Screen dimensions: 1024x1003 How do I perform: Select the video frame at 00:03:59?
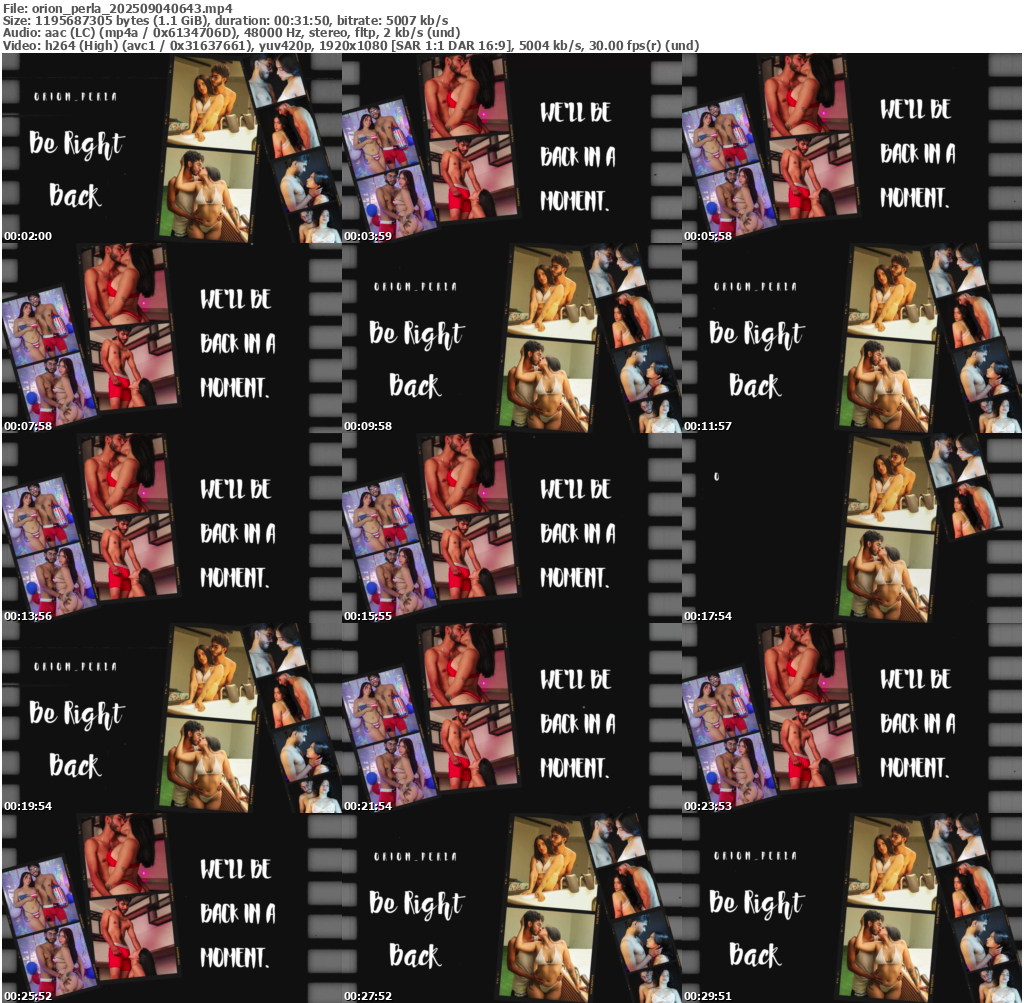tap(512, 148)
